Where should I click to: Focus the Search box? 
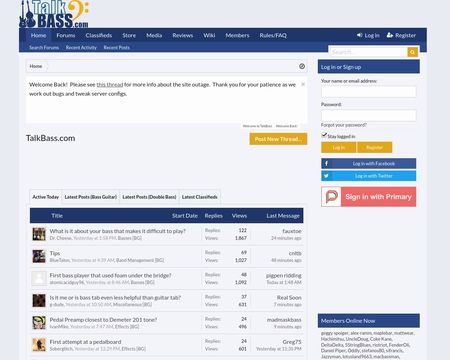click(368, 52)
